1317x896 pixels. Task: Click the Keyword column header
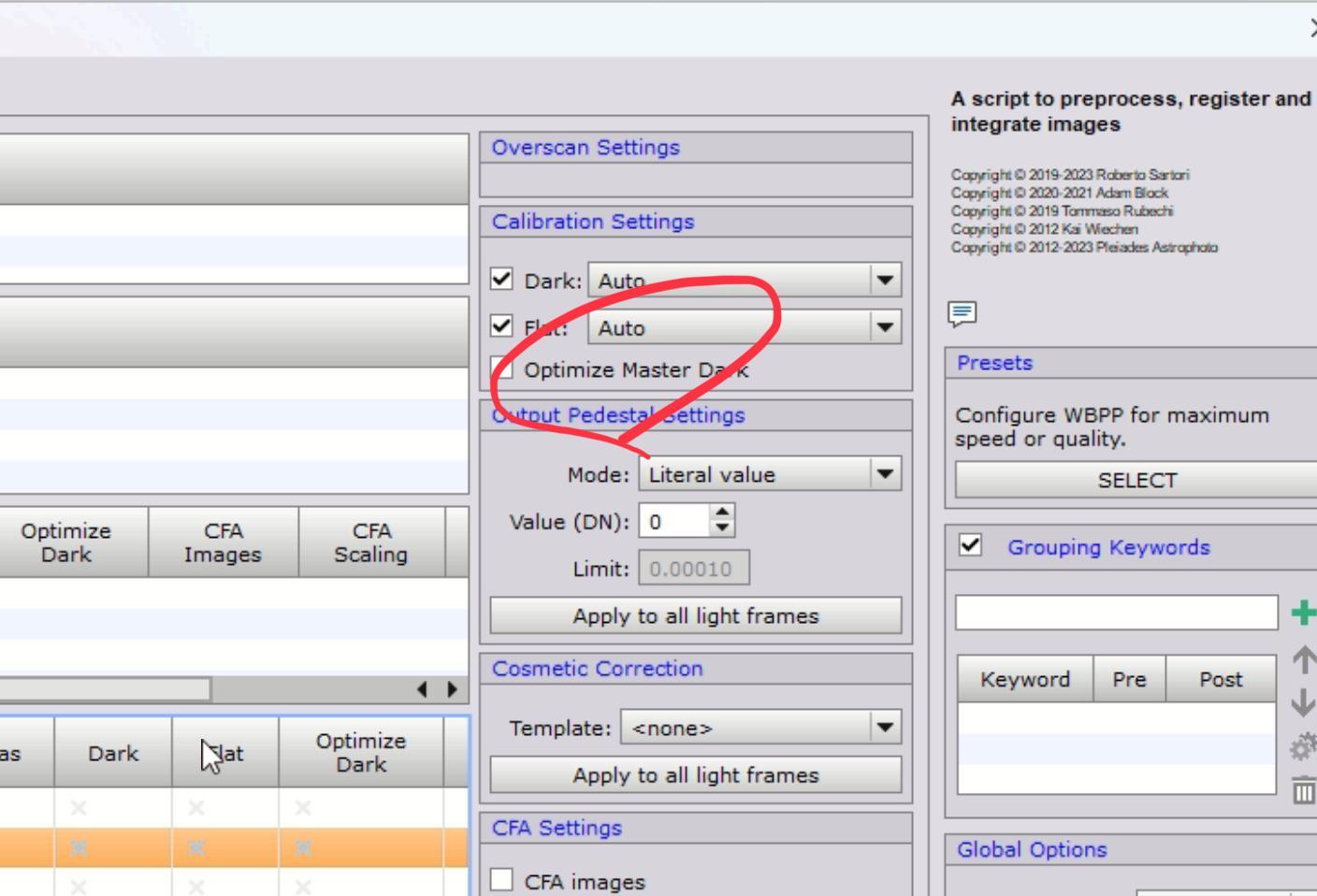point(1024,679)
